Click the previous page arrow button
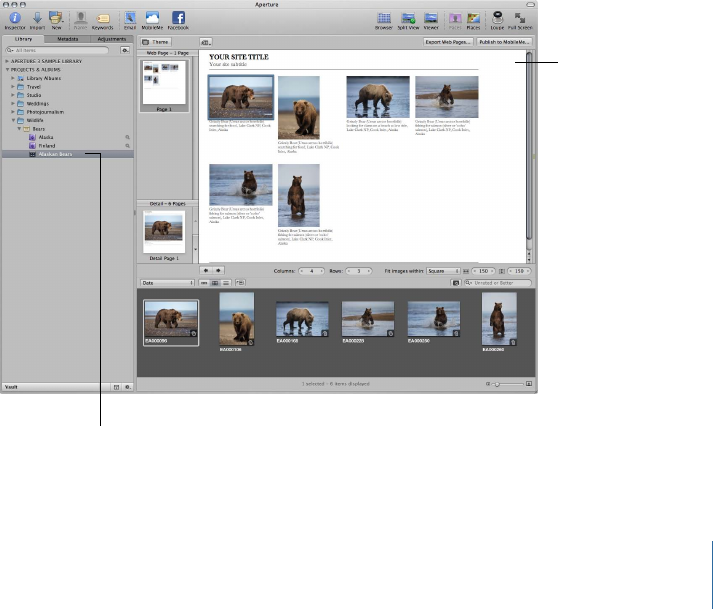Screen dimensions: 713x609 click(x=206, y=271)
